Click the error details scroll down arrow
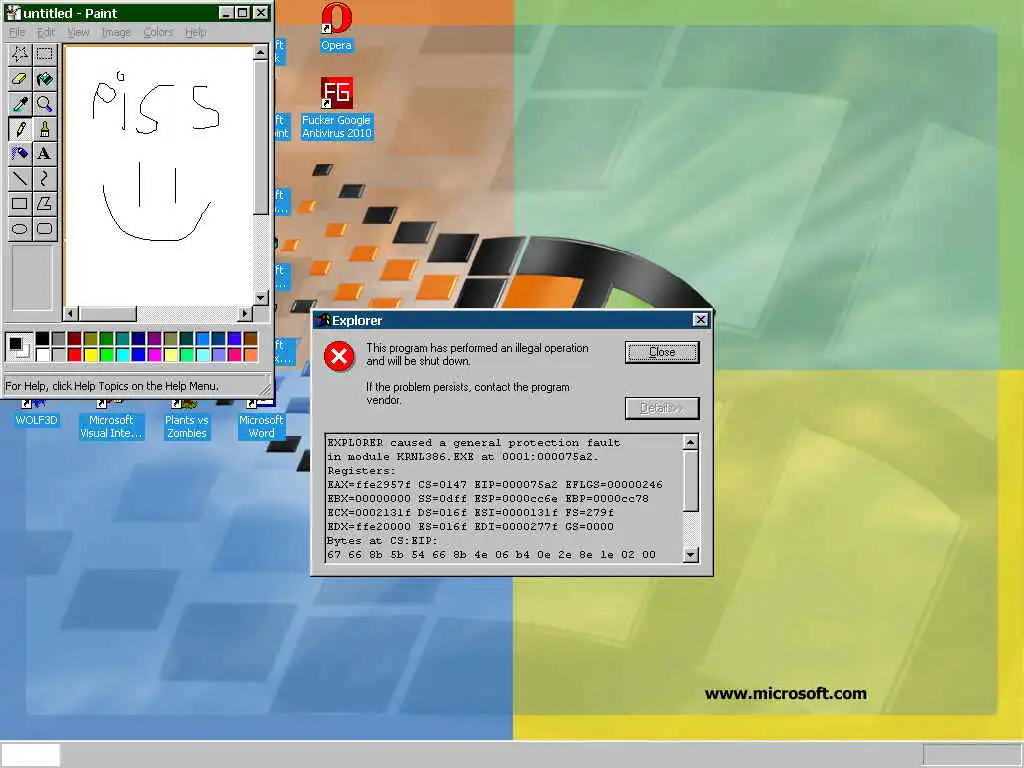This screenshot has width=1024, height=768. click(x=691, y=555)
